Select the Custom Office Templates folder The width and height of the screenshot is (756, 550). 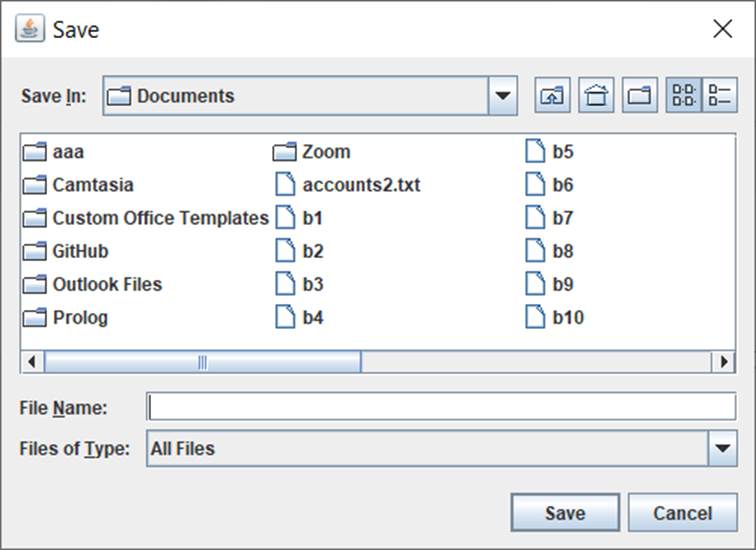[160, 218]
